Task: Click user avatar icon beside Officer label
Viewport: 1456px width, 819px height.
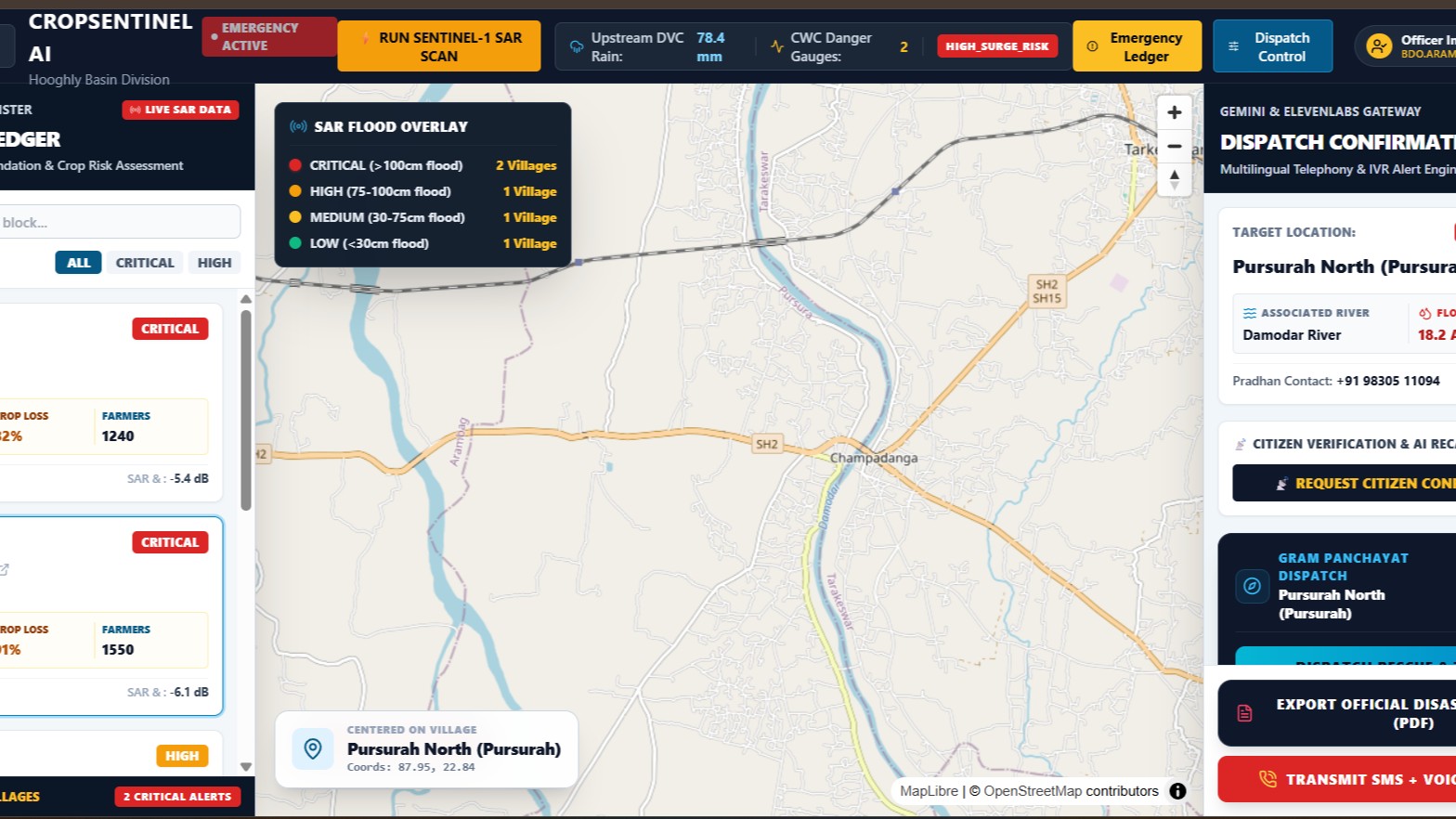Action: pos(1379,45)
